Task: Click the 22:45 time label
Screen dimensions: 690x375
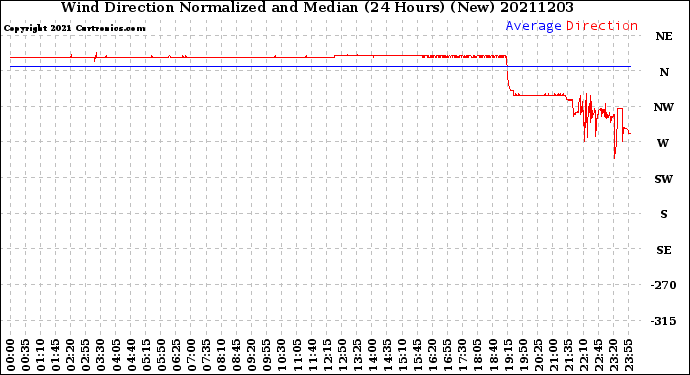Action: click(x=598, y=355)
